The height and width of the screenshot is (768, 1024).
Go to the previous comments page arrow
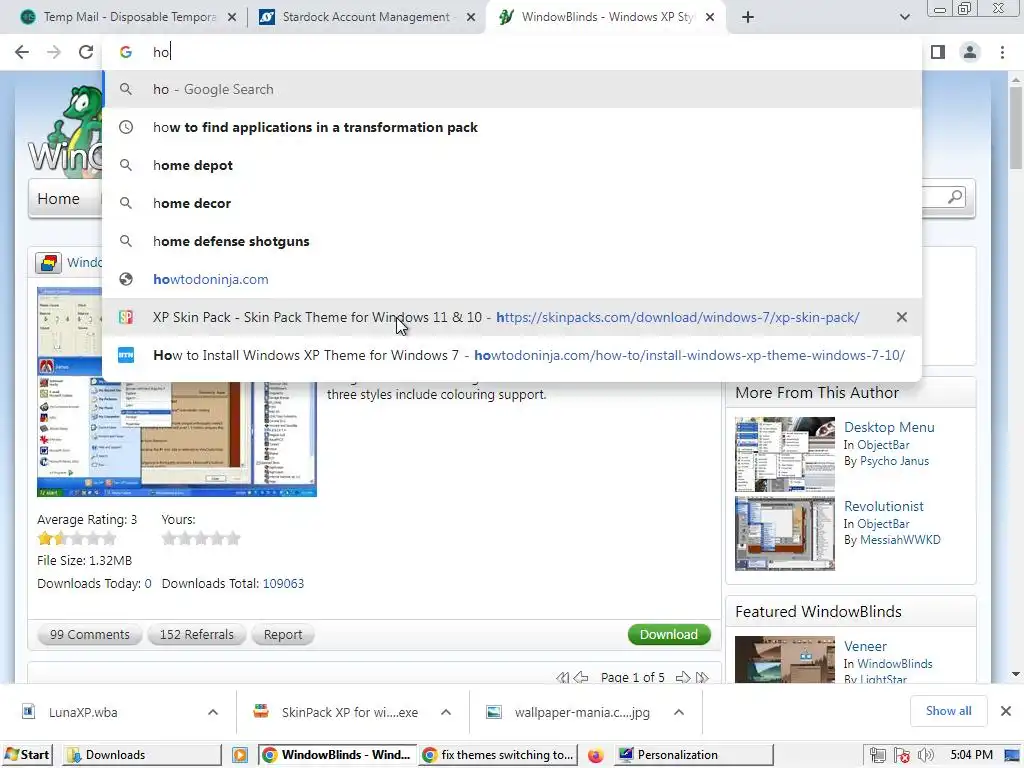tap(581, 678)
